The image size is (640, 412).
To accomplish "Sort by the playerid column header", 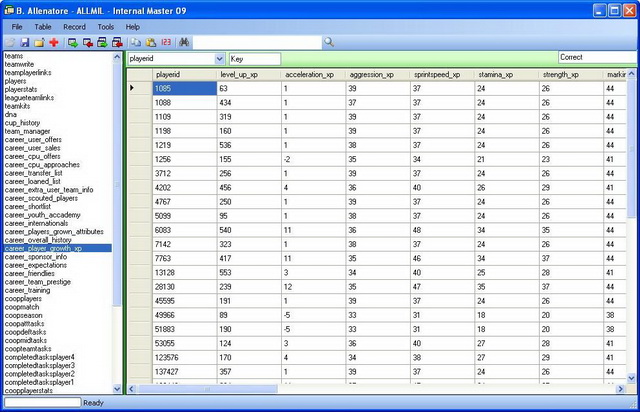I will (x=184, y=75).
